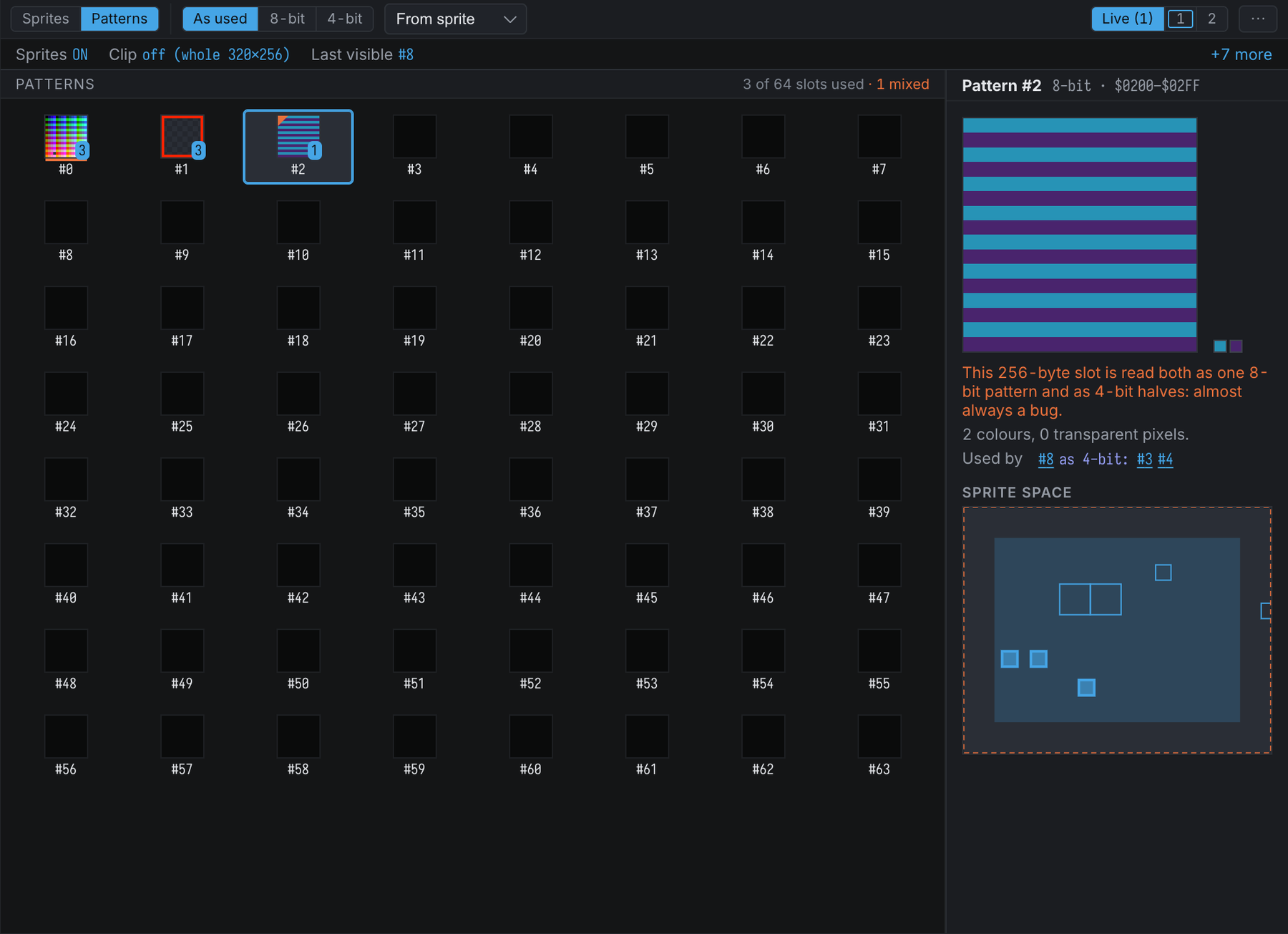Image resolution: width=1288 pixels, height=934 pixels.
Task: Toggle the Sprites ON status
Action: [52, 54]
